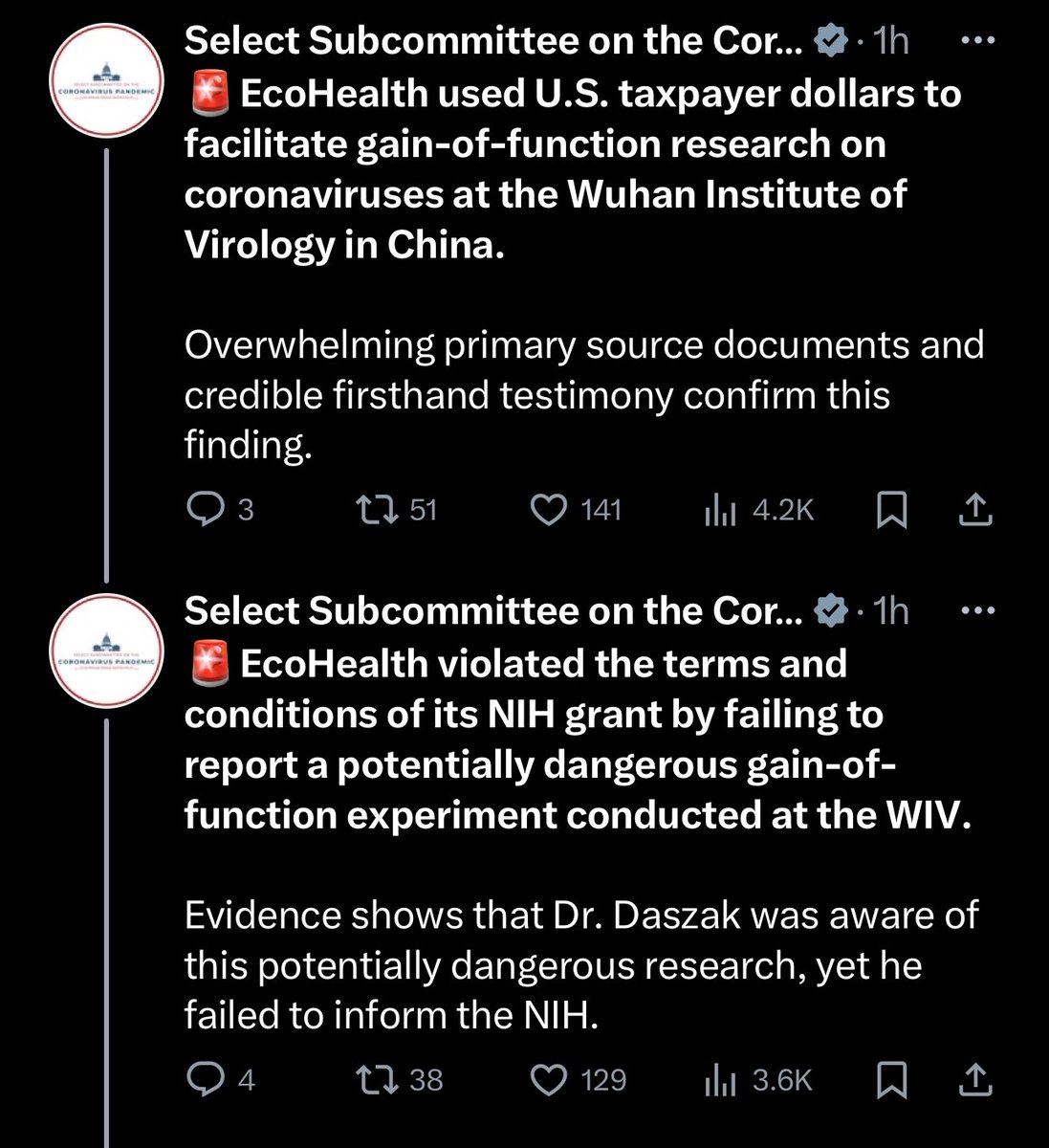The width and height of the screenshot is (1049, 1148).
Task: Bookmark the Dr. Daszak tweet
Action: 891,1081
